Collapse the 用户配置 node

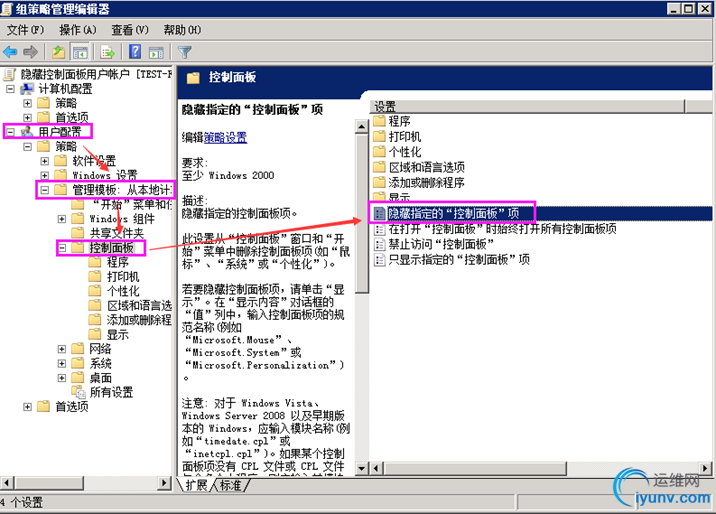point(10,132)
